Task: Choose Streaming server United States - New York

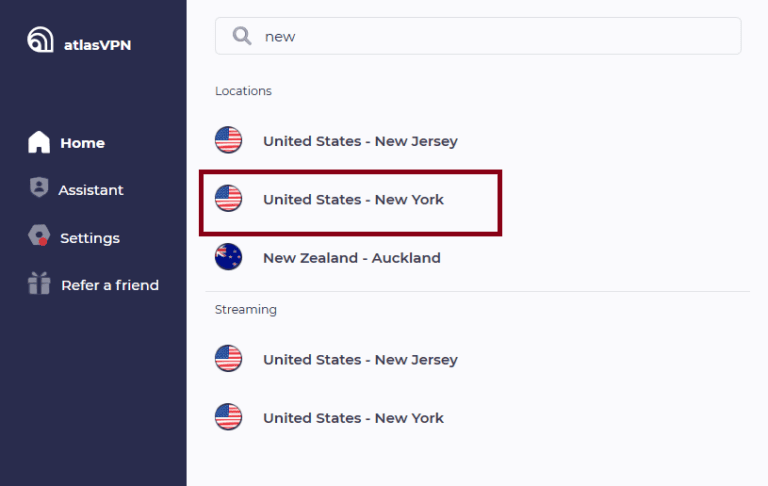Action: pyautogui.click(x=353, y=418)
